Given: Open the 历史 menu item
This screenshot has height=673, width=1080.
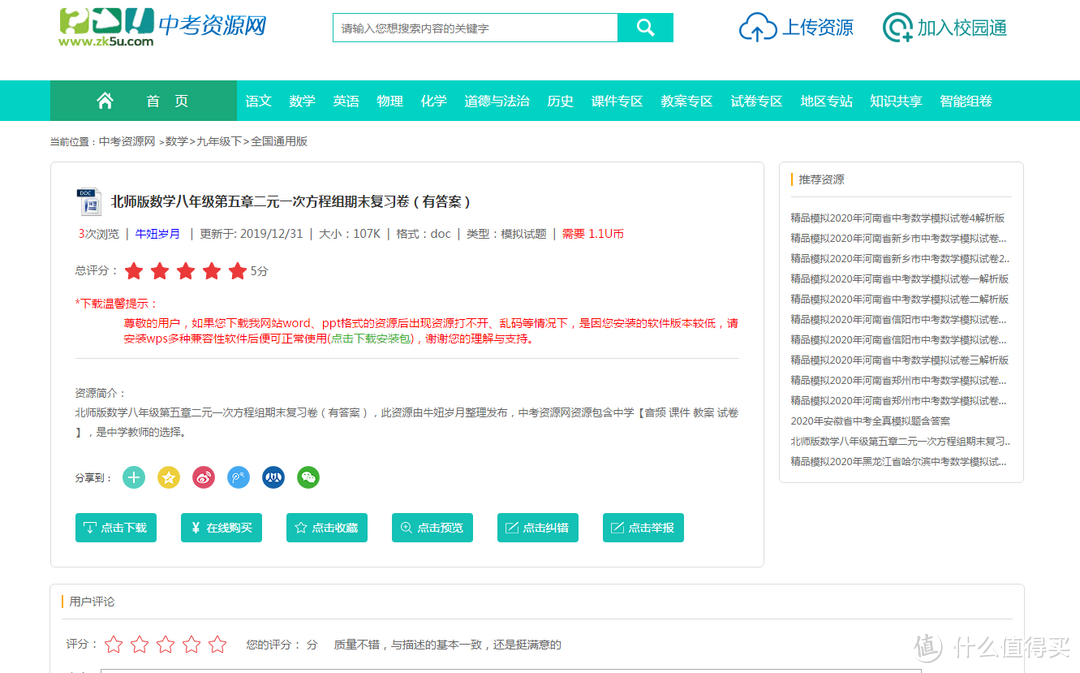Looking at the screenshot, I should click(x=560, y=101).
